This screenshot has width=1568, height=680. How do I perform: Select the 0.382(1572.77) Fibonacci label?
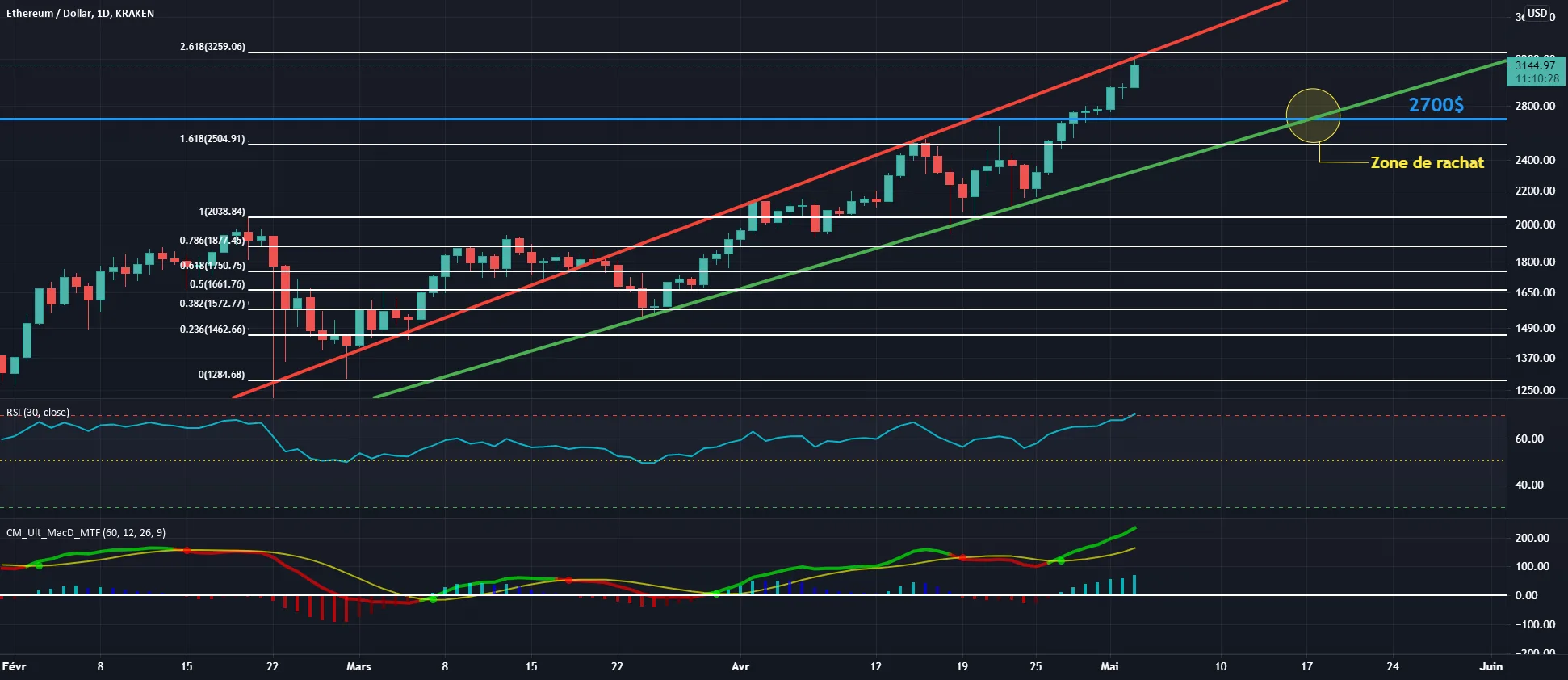point(212,304)
